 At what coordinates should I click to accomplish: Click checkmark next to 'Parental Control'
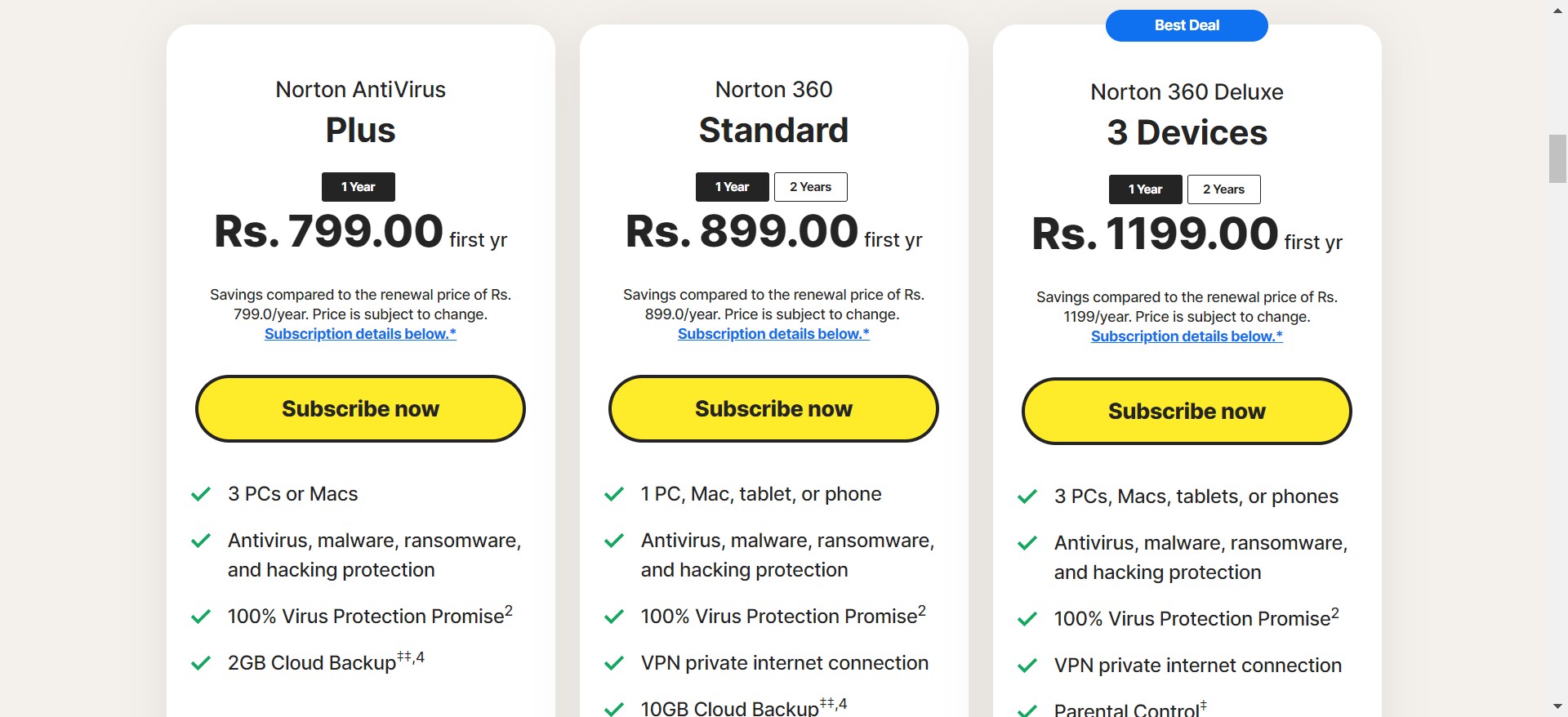pyautogui.click(x=1027, y=710)
